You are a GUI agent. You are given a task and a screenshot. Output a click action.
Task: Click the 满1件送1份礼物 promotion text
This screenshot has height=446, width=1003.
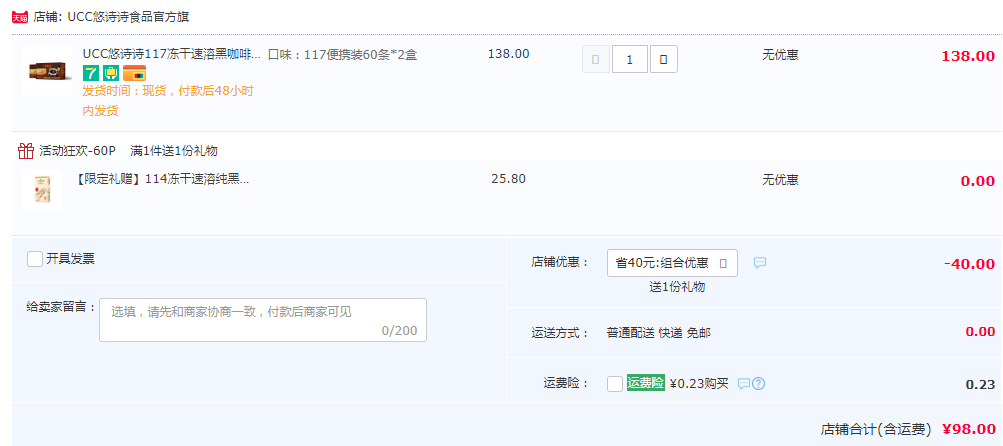[x=174, y=151]
